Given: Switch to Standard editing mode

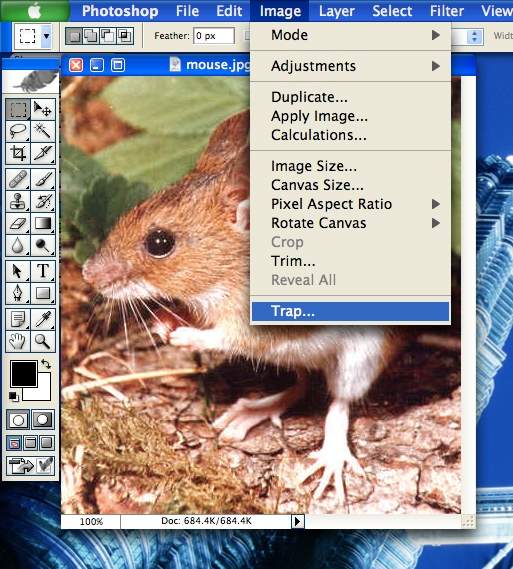Looking at the screenshot, I should [x=18, y=420].
